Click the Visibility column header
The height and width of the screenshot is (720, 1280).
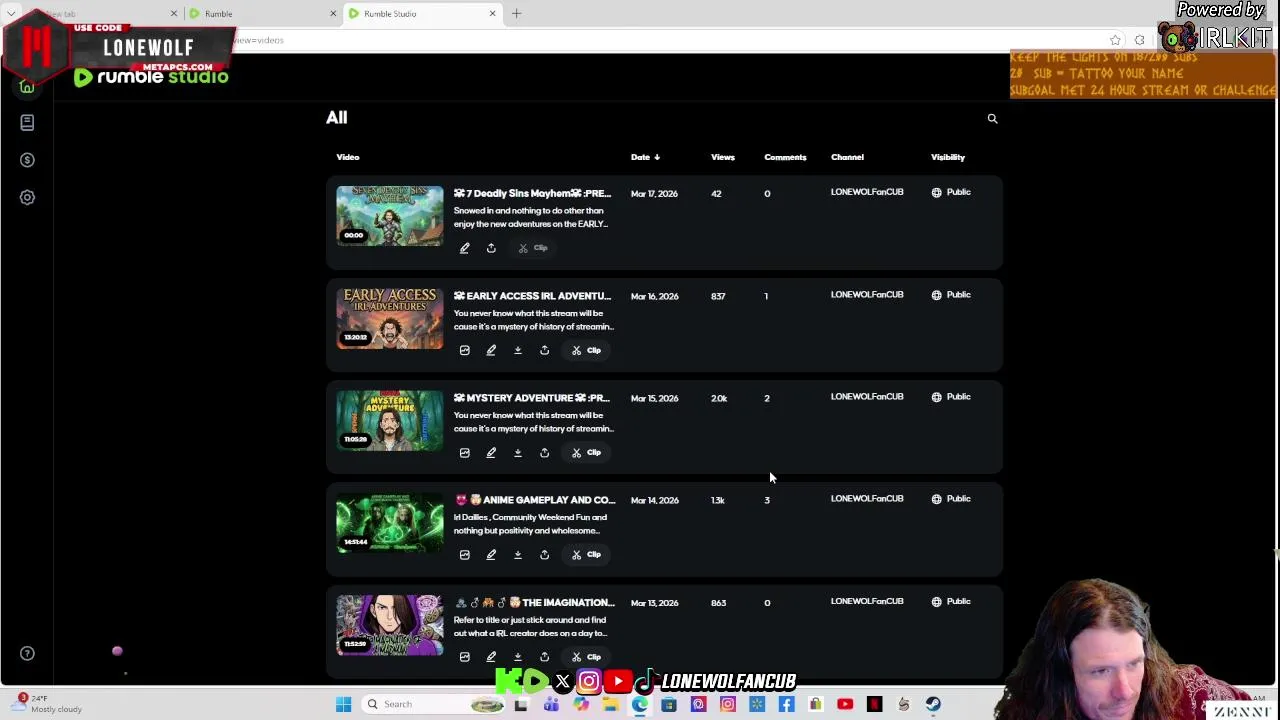948,157
